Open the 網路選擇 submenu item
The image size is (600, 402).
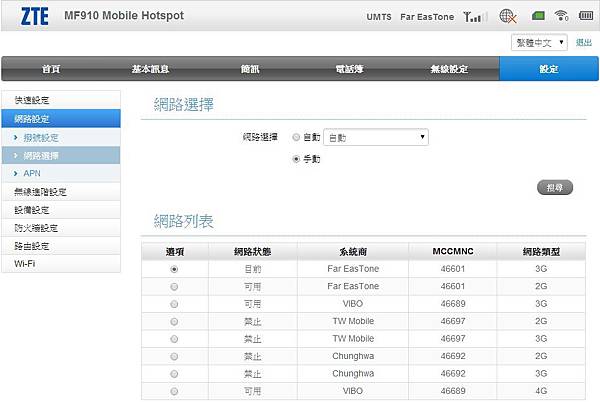(61, 155)
